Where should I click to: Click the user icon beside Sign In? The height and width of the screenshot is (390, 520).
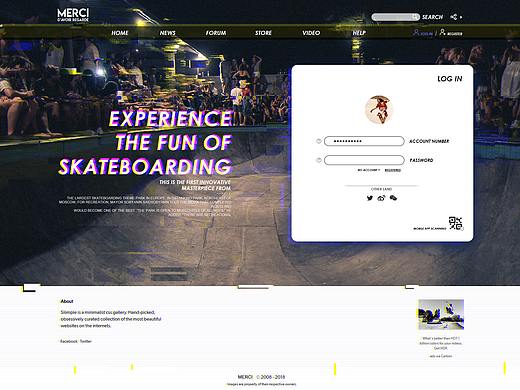coord(416,32)
